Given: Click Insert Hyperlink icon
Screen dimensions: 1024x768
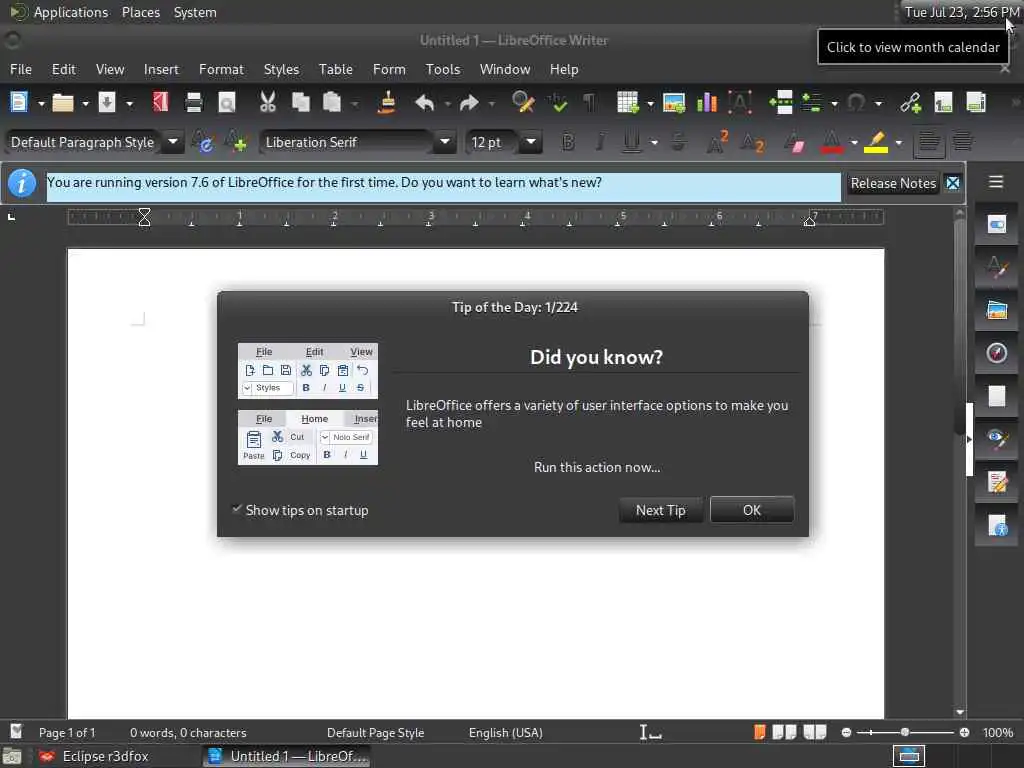Looking at the screenshot, I should (x=910, y=103).
